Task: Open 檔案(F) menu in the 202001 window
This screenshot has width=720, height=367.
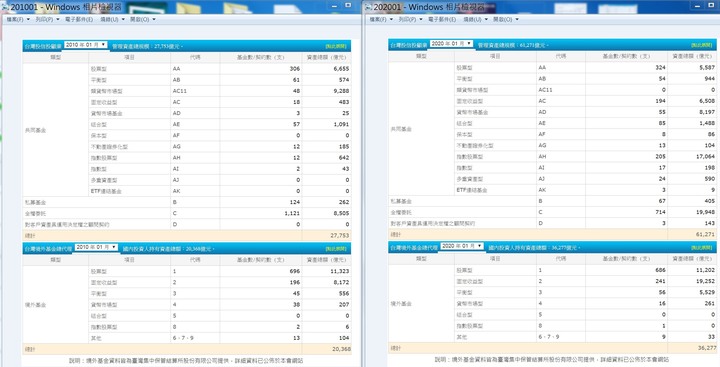Action: [x=381, y=19]
